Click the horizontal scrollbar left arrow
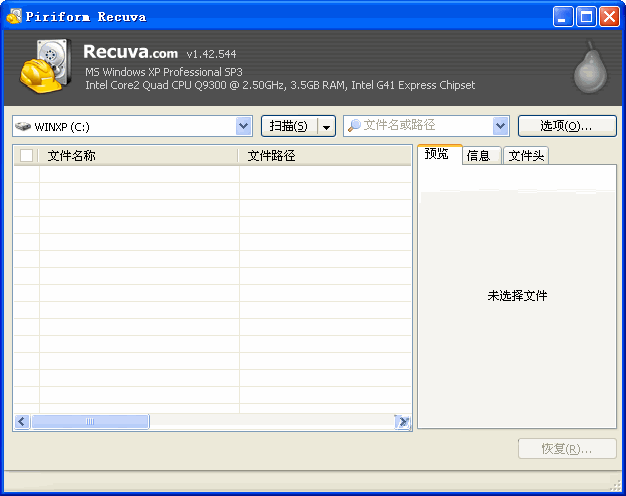 (x=21, y=422)
